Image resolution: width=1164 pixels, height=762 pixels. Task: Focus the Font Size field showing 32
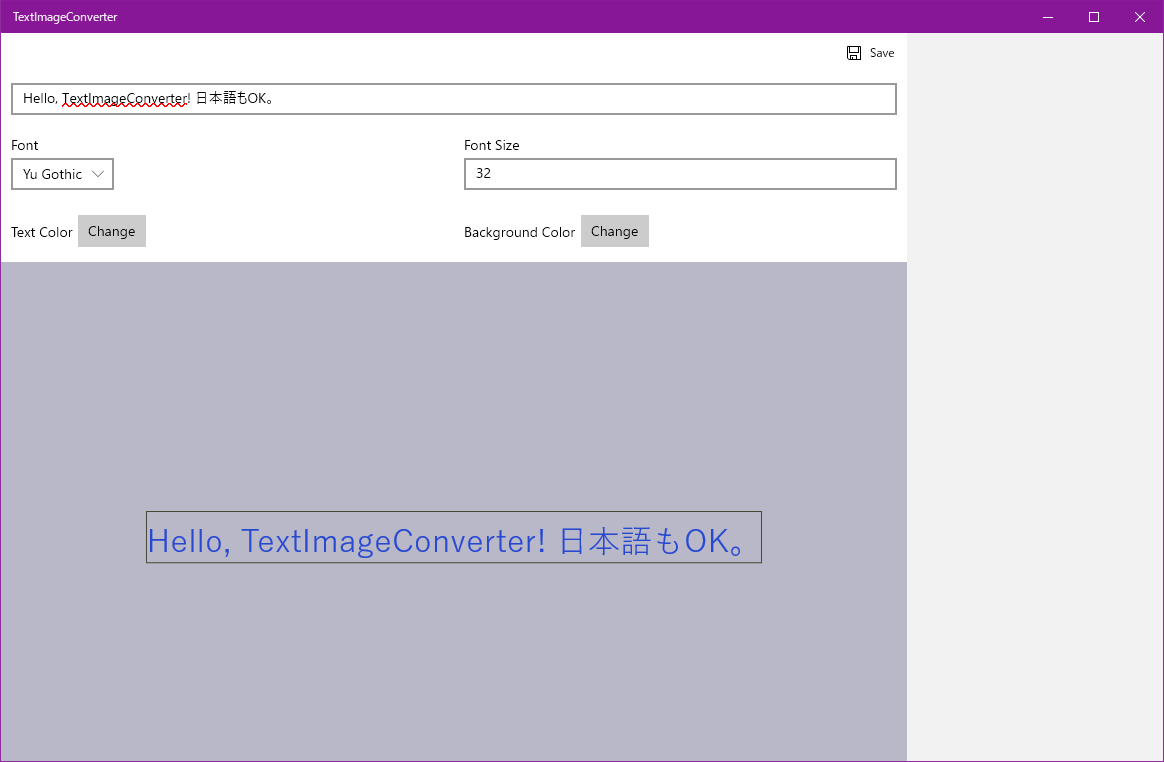click(680, 174)
